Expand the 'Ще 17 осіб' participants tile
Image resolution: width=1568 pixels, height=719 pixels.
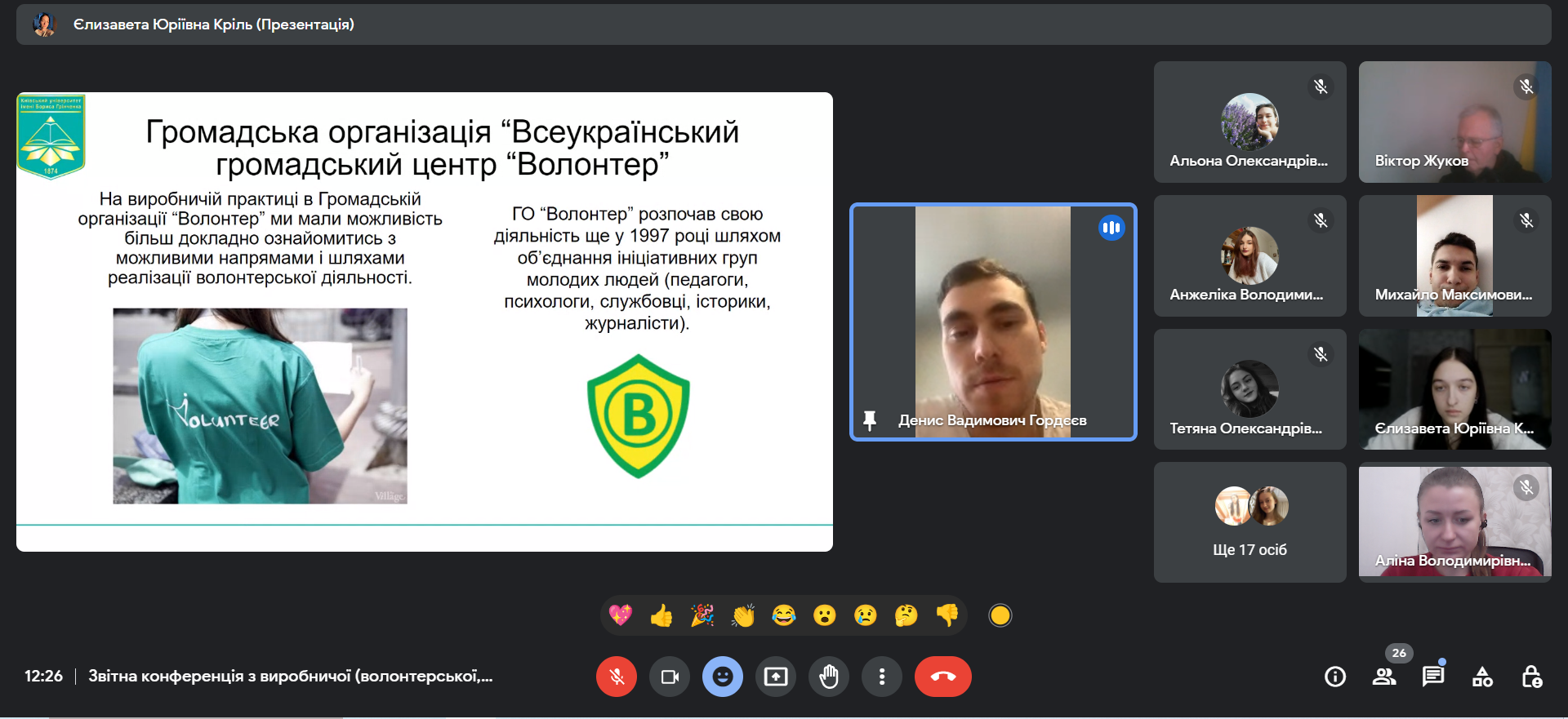click(1249, 522)
